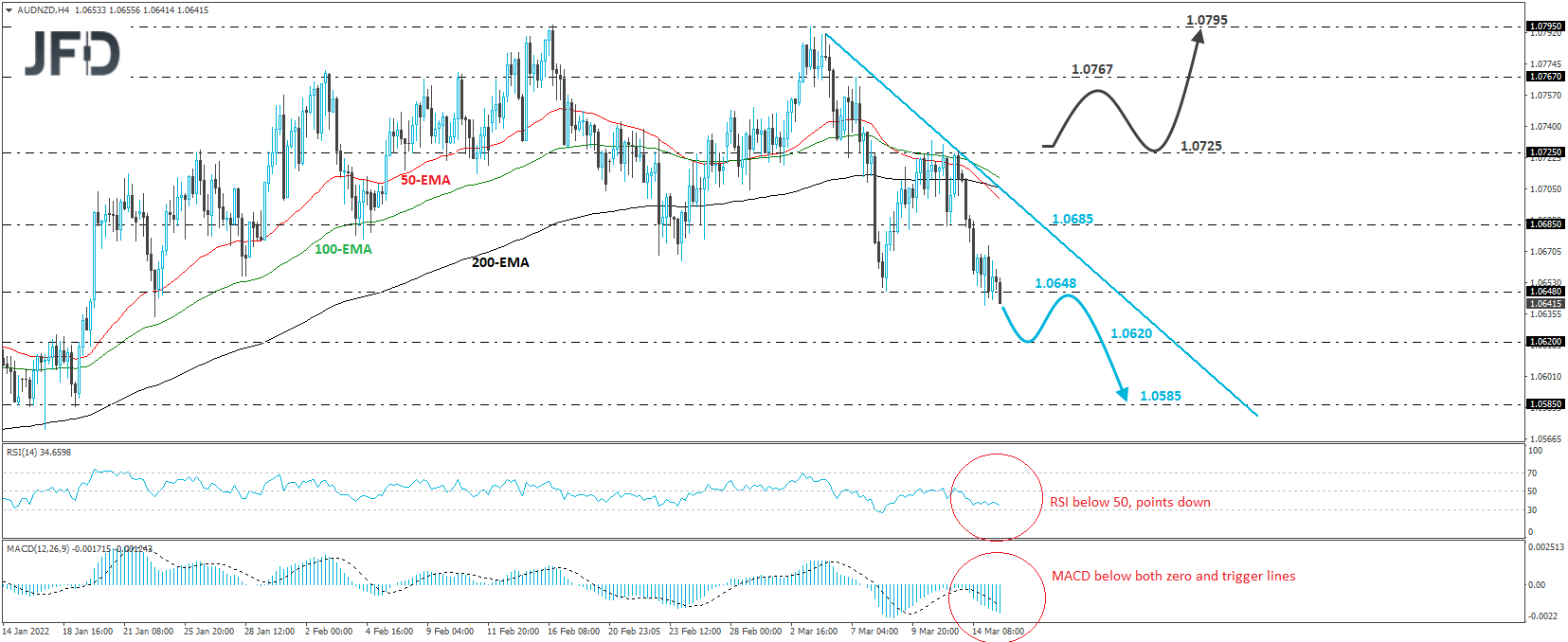
Task: Select the 200-EMA label
Action: [x=500, y=262]
